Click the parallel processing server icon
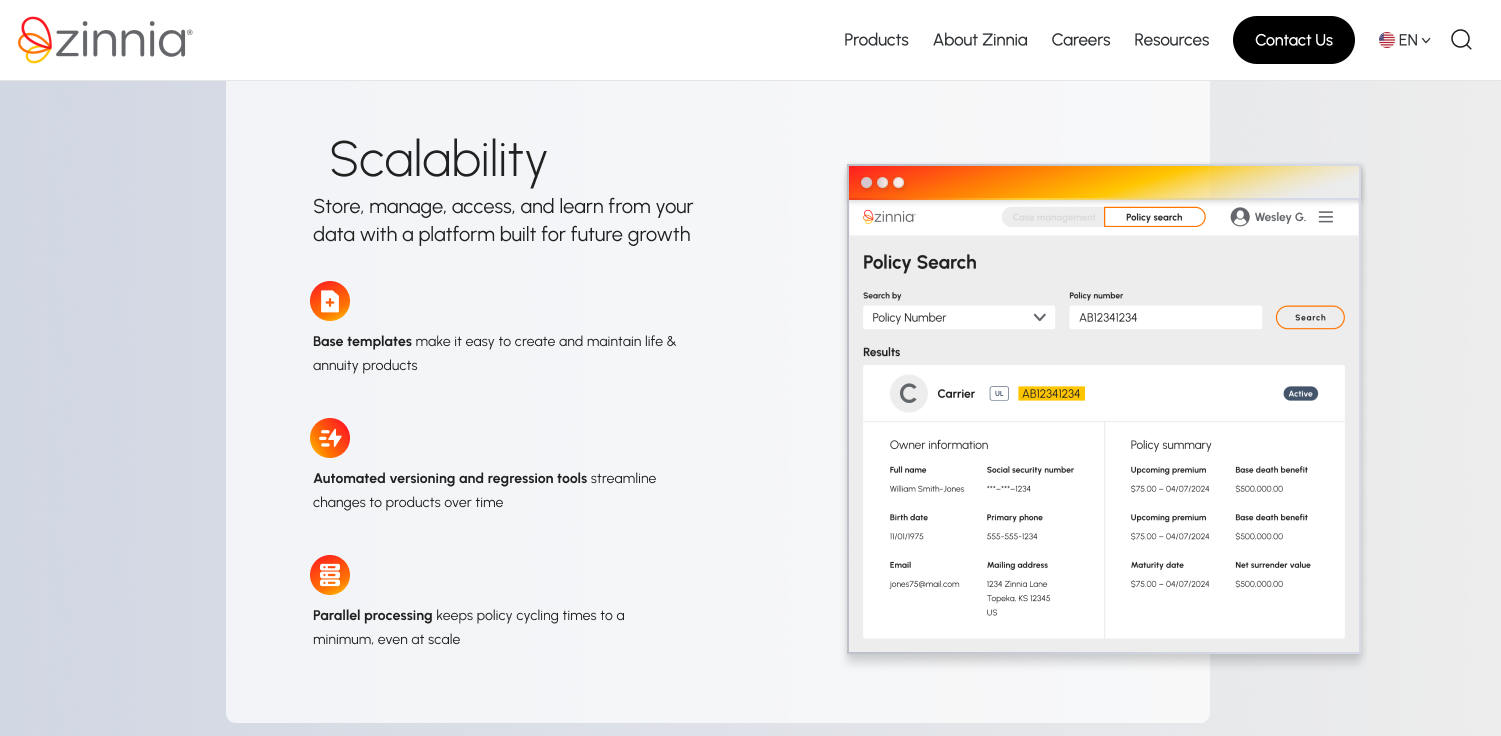Screen dimensions: 1501x736 (x=330, y=575)
